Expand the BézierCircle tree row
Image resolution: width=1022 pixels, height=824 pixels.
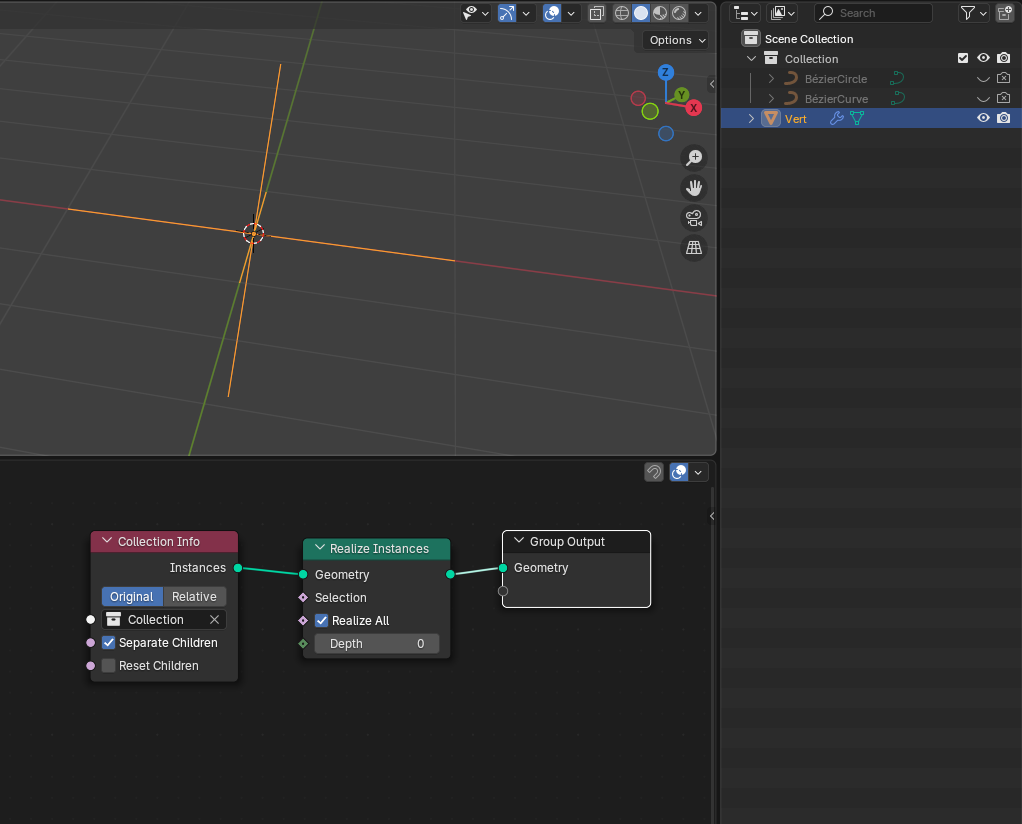(x=772, y=78)
